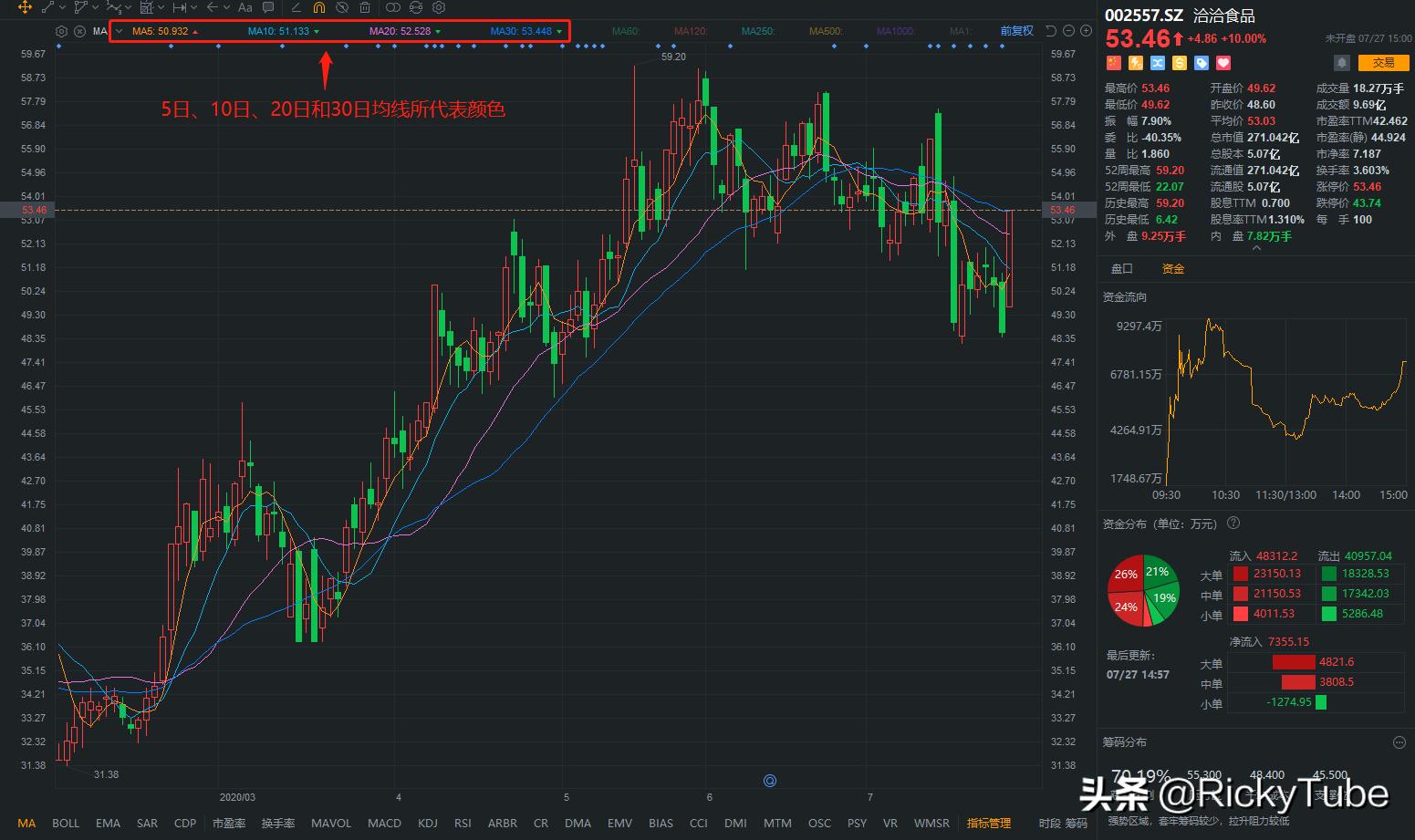This screenshot has width=1415, height=840.
Task: Open 资金分布 help question icon
Action: point(1233,524)
